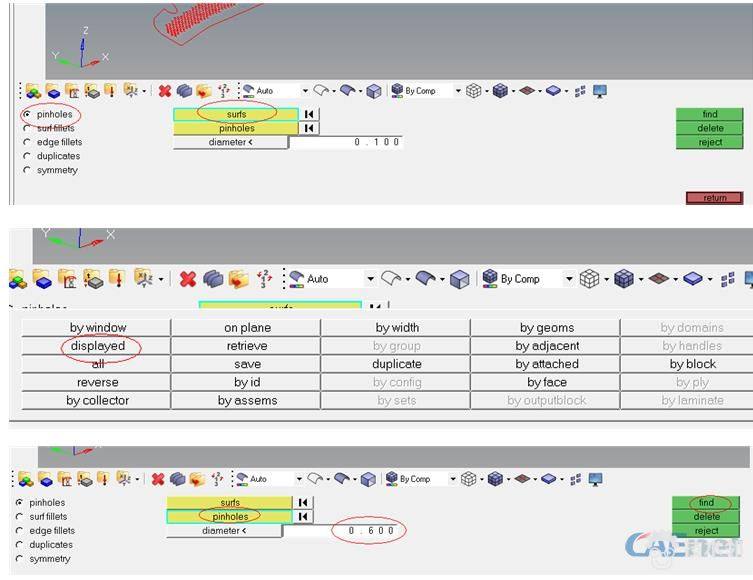Choose 'by adjacent' in the selection menu
The image size is (753, 580).
click(x=547, y=346)
